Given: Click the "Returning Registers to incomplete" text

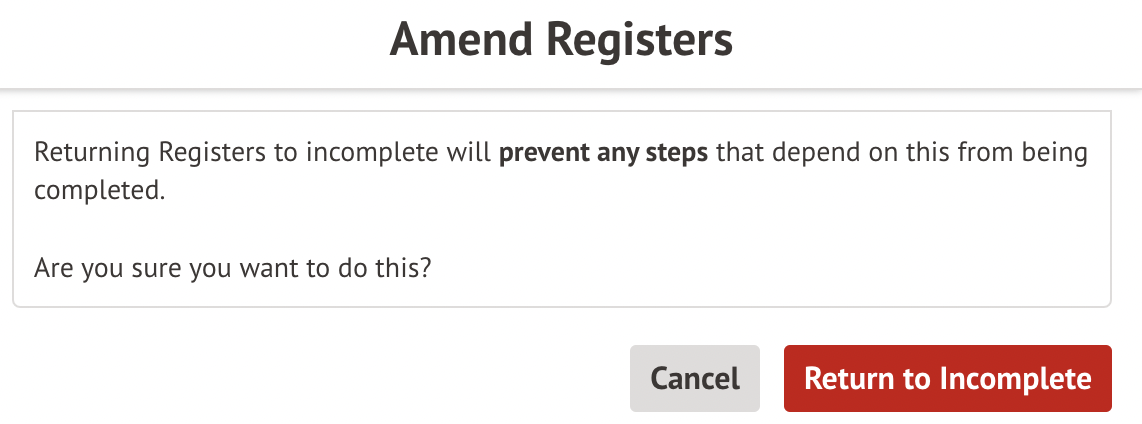Looking at the screenshot, I should tap(236, 154).
